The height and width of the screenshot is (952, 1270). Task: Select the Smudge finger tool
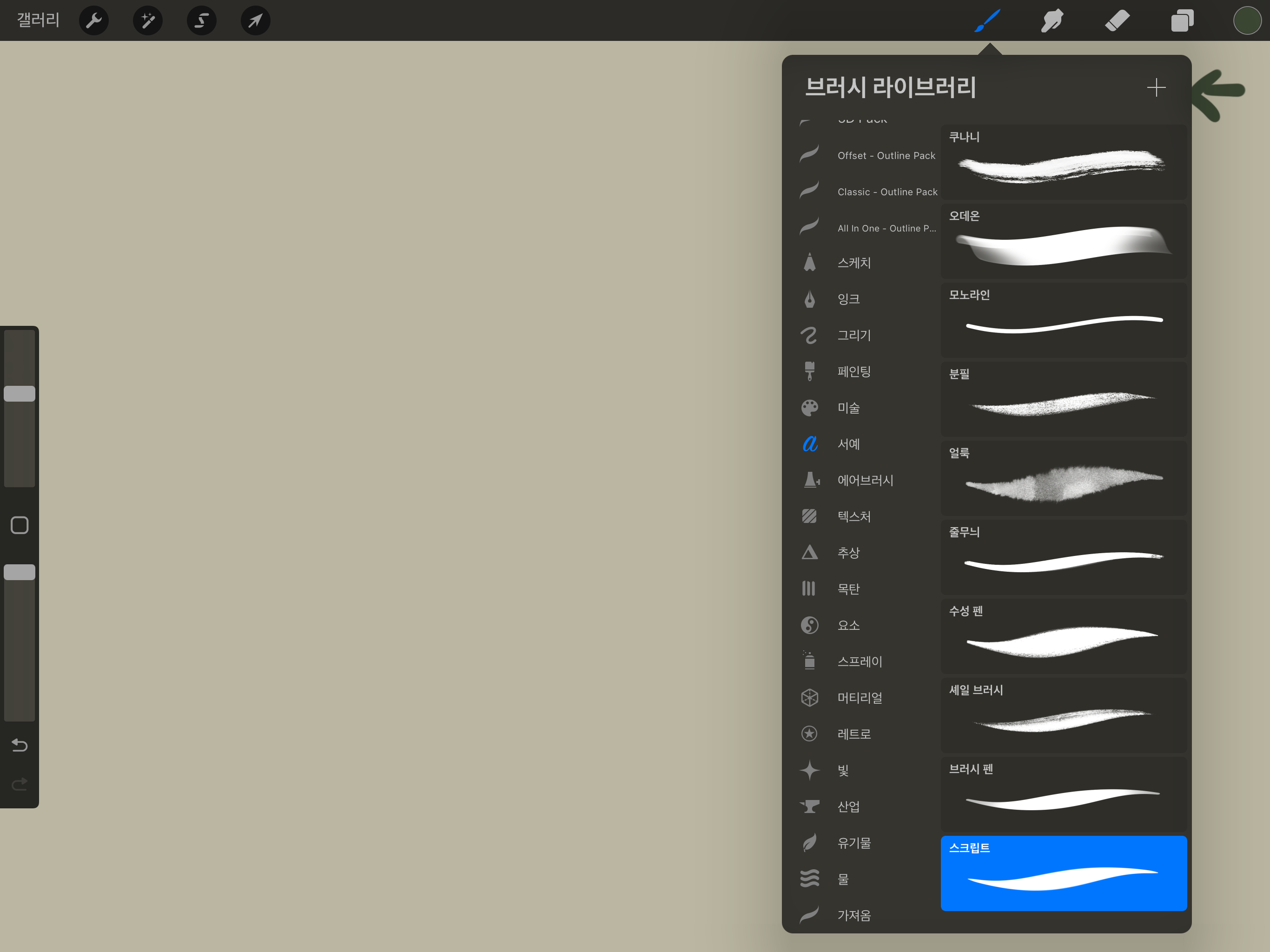[x=1052, y=20]
